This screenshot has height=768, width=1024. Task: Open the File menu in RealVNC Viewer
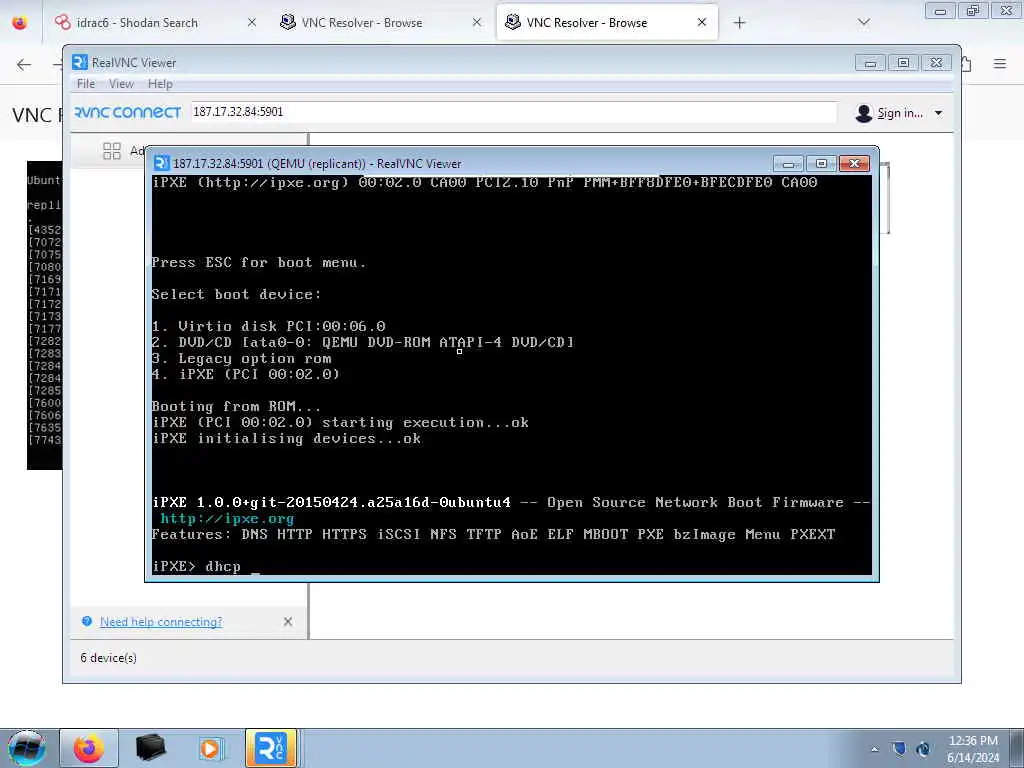86,84
